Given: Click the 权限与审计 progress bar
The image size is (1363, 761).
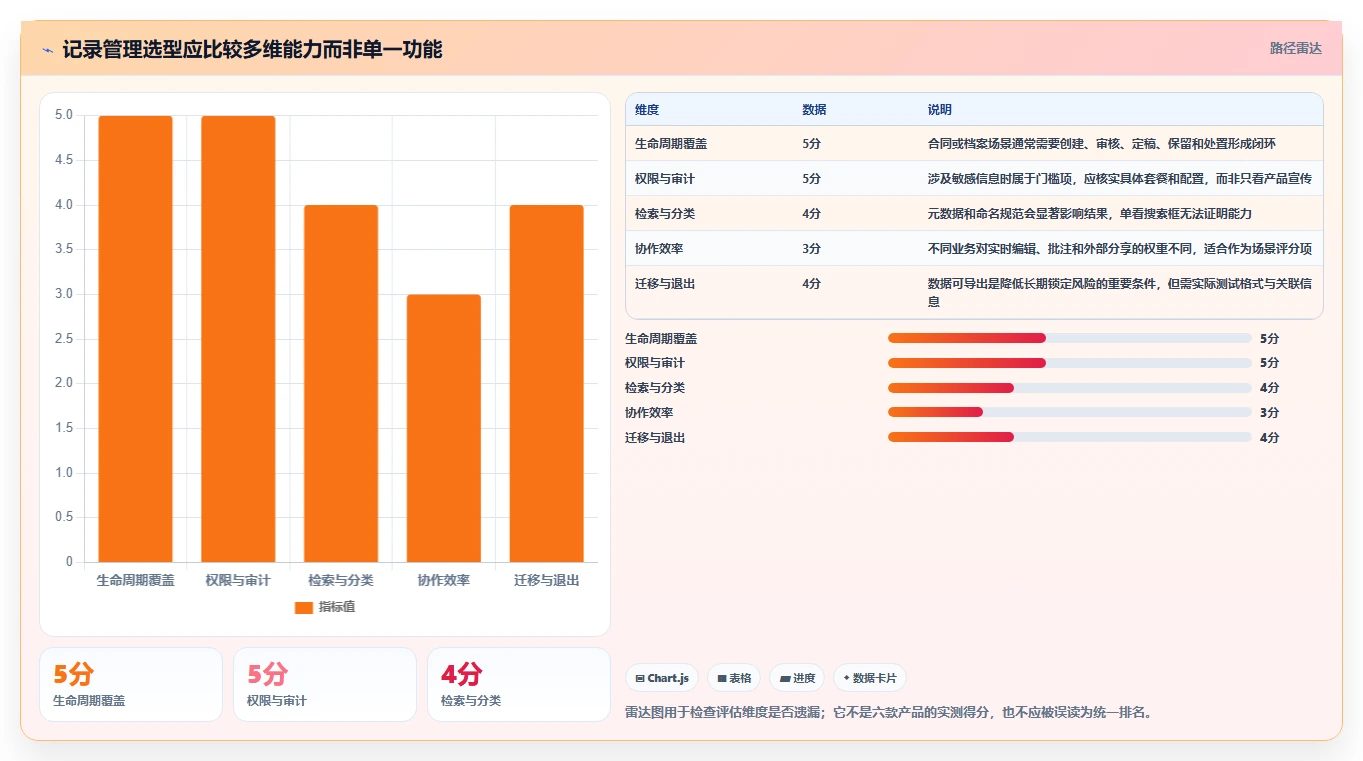Looking at the screenshot, I should pos(1069,363).
